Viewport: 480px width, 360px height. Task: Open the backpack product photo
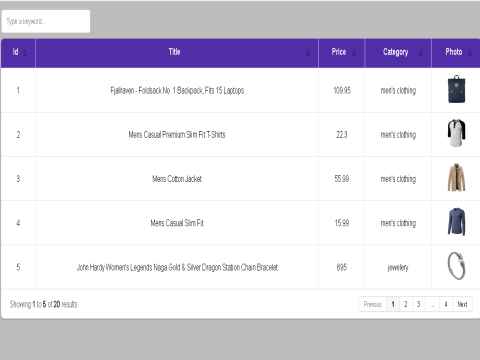coord(456,89)
